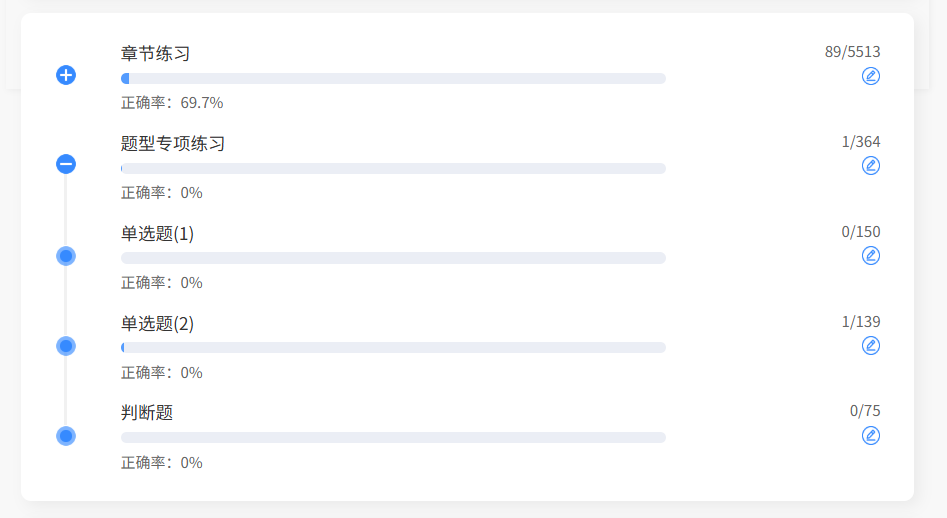The width and height of the screenshot is (947, 518).
Task: Click the 章节练习 progress bar
Action: click(393, 78)
